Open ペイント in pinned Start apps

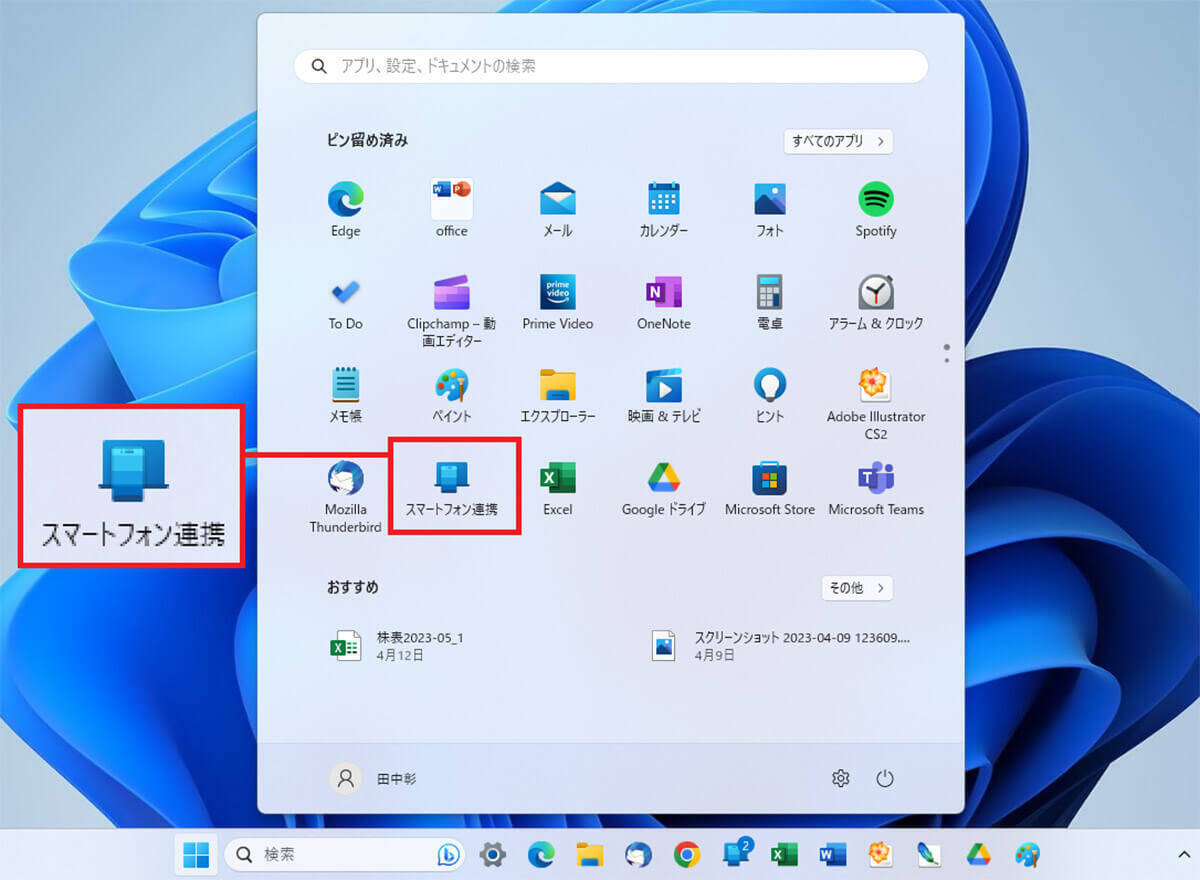click(451, 395)
